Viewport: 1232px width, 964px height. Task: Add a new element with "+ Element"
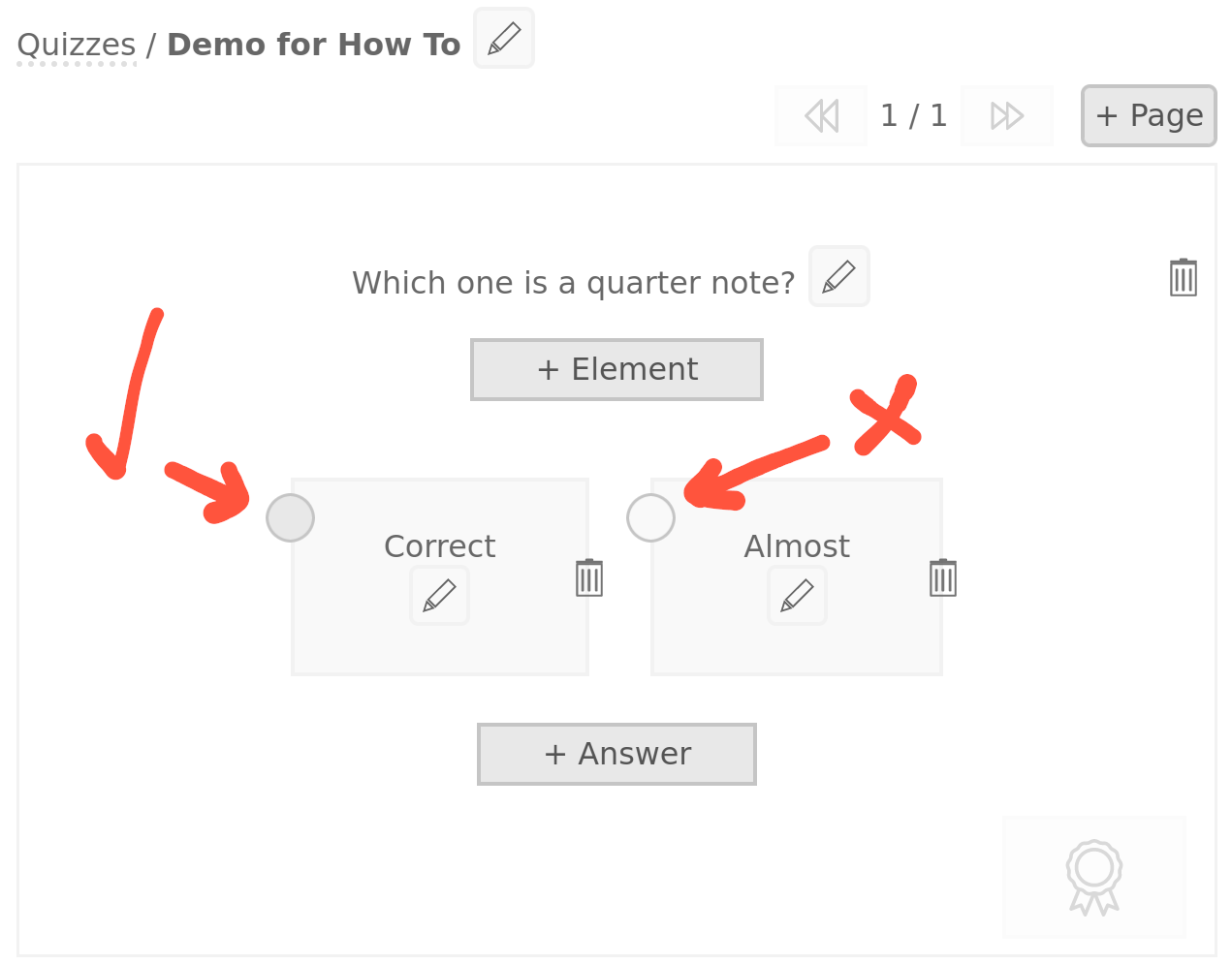coord(616,369)
